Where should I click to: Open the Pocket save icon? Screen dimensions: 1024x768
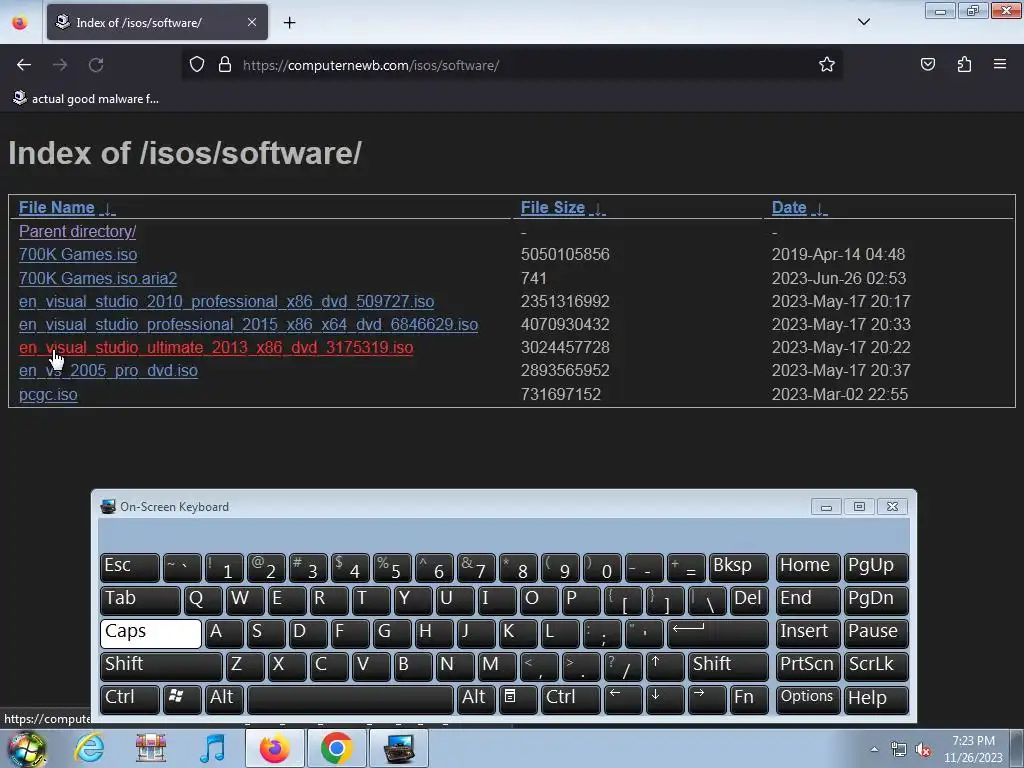pos(927,65)
